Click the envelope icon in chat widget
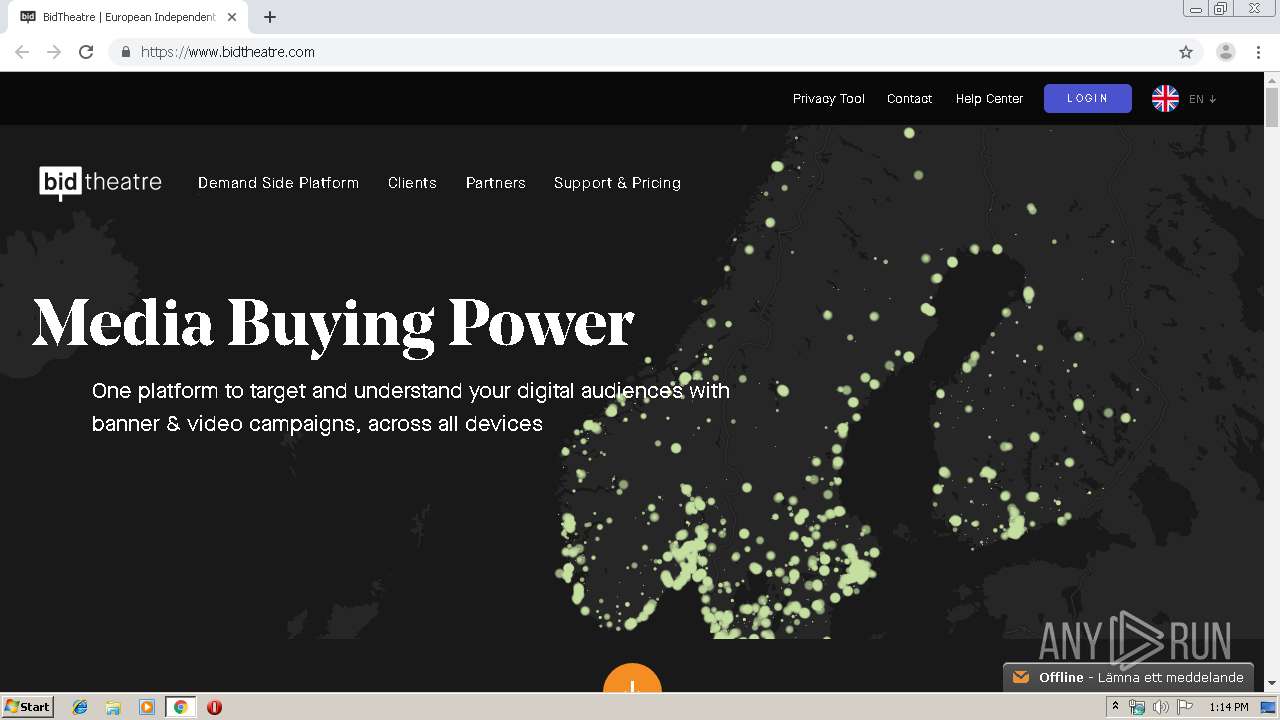The height and width of the screenshot is (720, 1280). pos(1021,677)
